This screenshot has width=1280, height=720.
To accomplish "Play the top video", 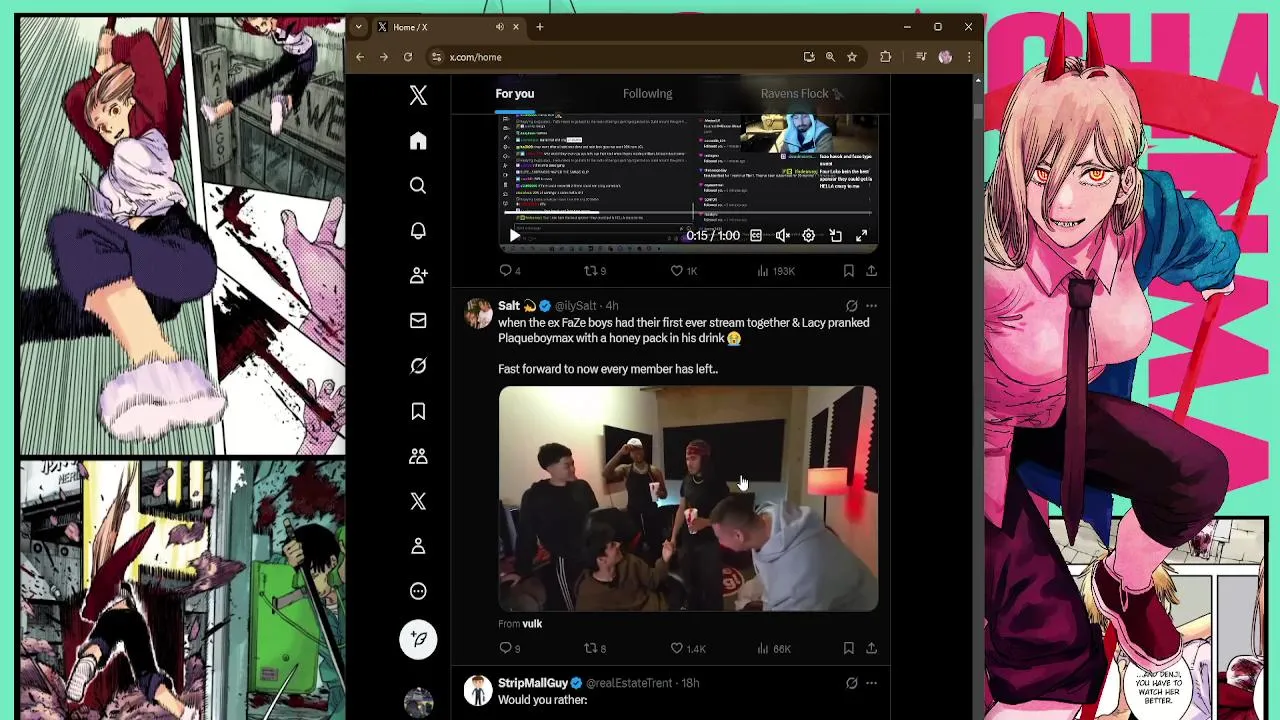I will tap(514, 236).
